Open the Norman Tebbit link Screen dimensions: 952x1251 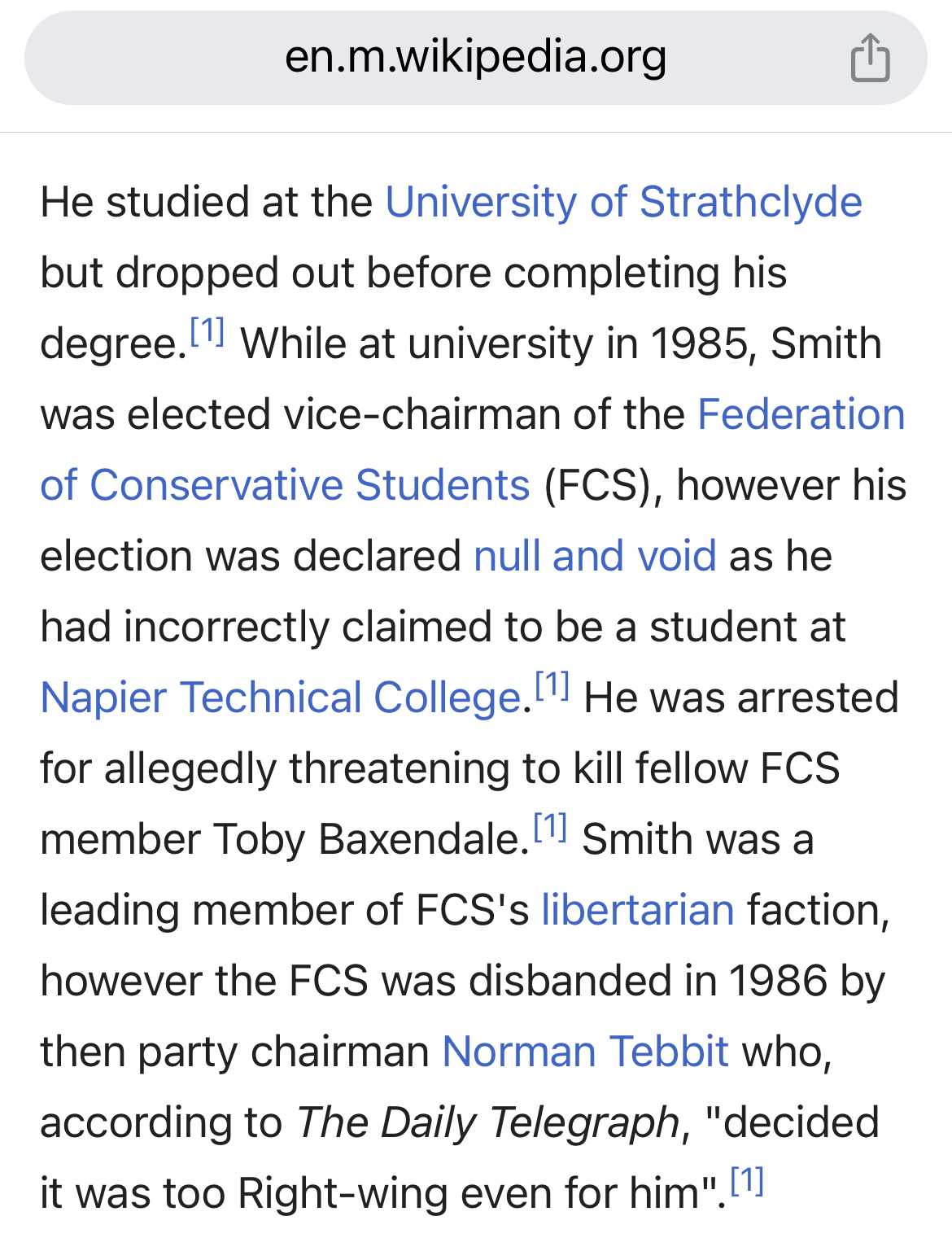pos(585,1052)
